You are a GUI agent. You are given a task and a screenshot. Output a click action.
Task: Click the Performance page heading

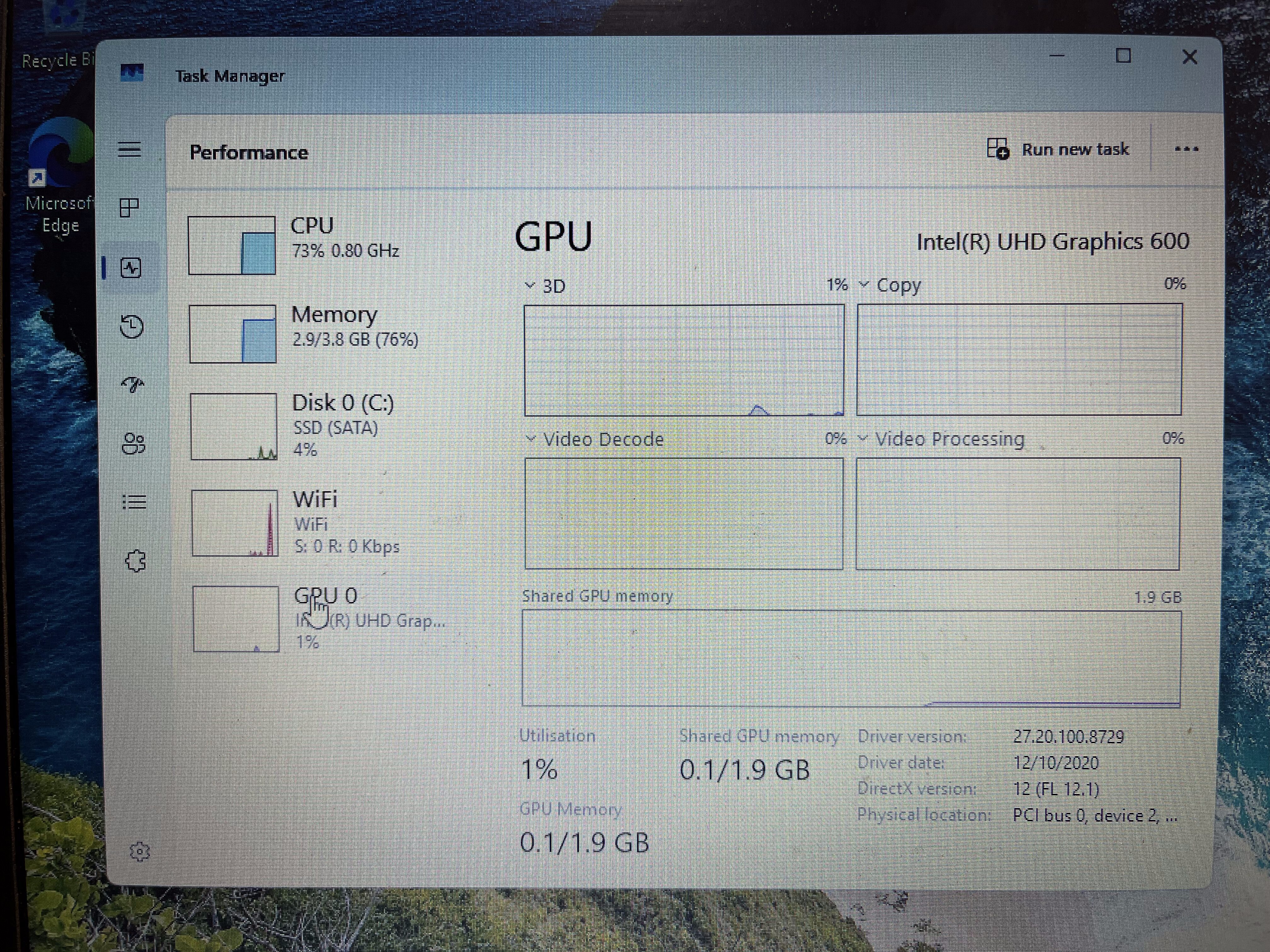(x=249, y=153)
